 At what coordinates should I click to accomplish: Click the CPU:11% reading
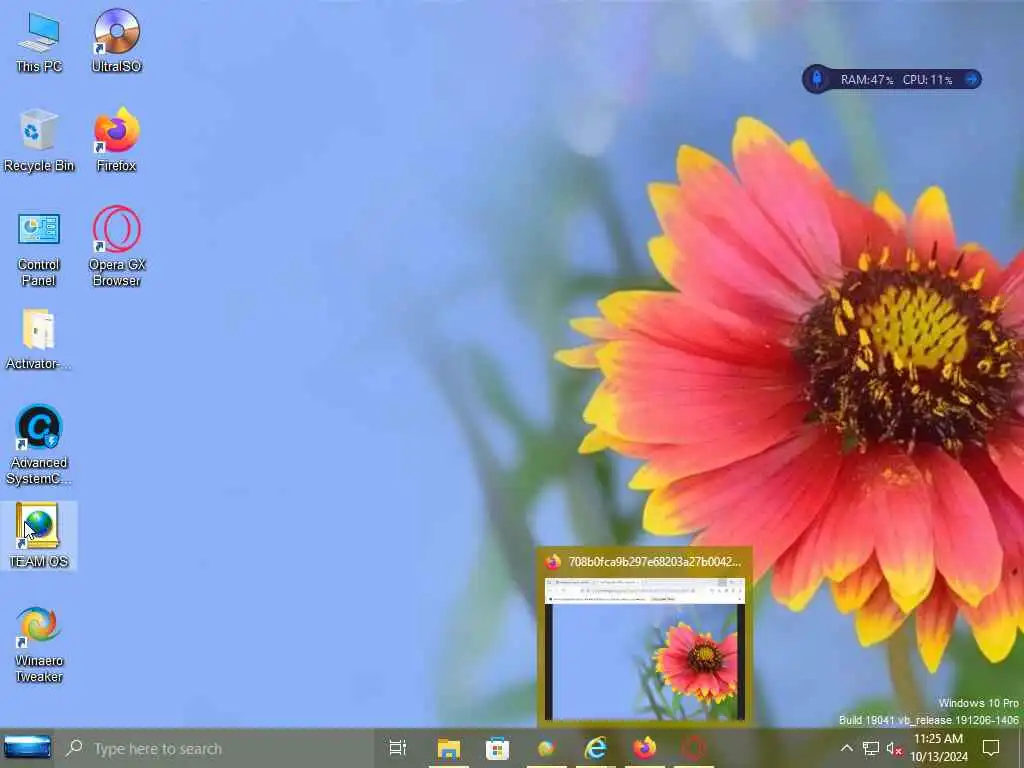[927, 80]
